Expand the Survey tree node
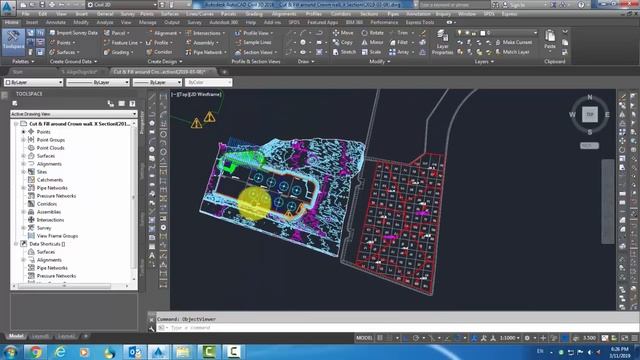640x360 pixels. [x=24, y=228]
